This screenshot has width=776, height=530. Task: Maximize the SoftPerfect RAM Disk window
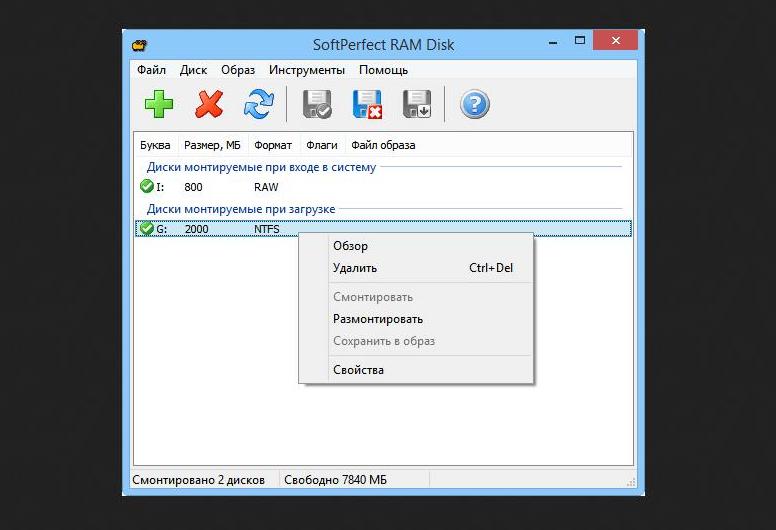coord(580,40)
